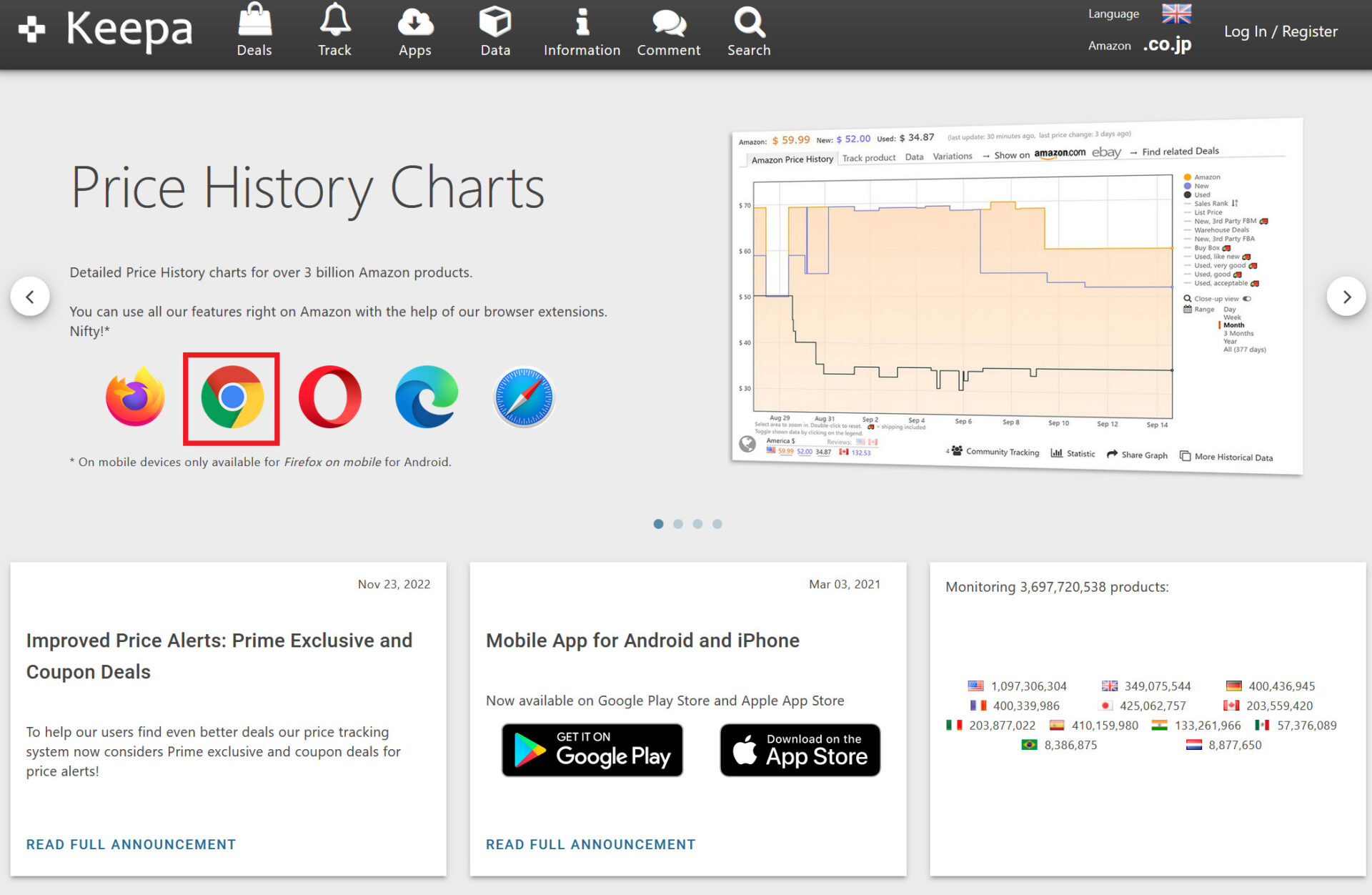The image size is (1372, 895).
Task: Open the Search magnifier
Action: 749,30
